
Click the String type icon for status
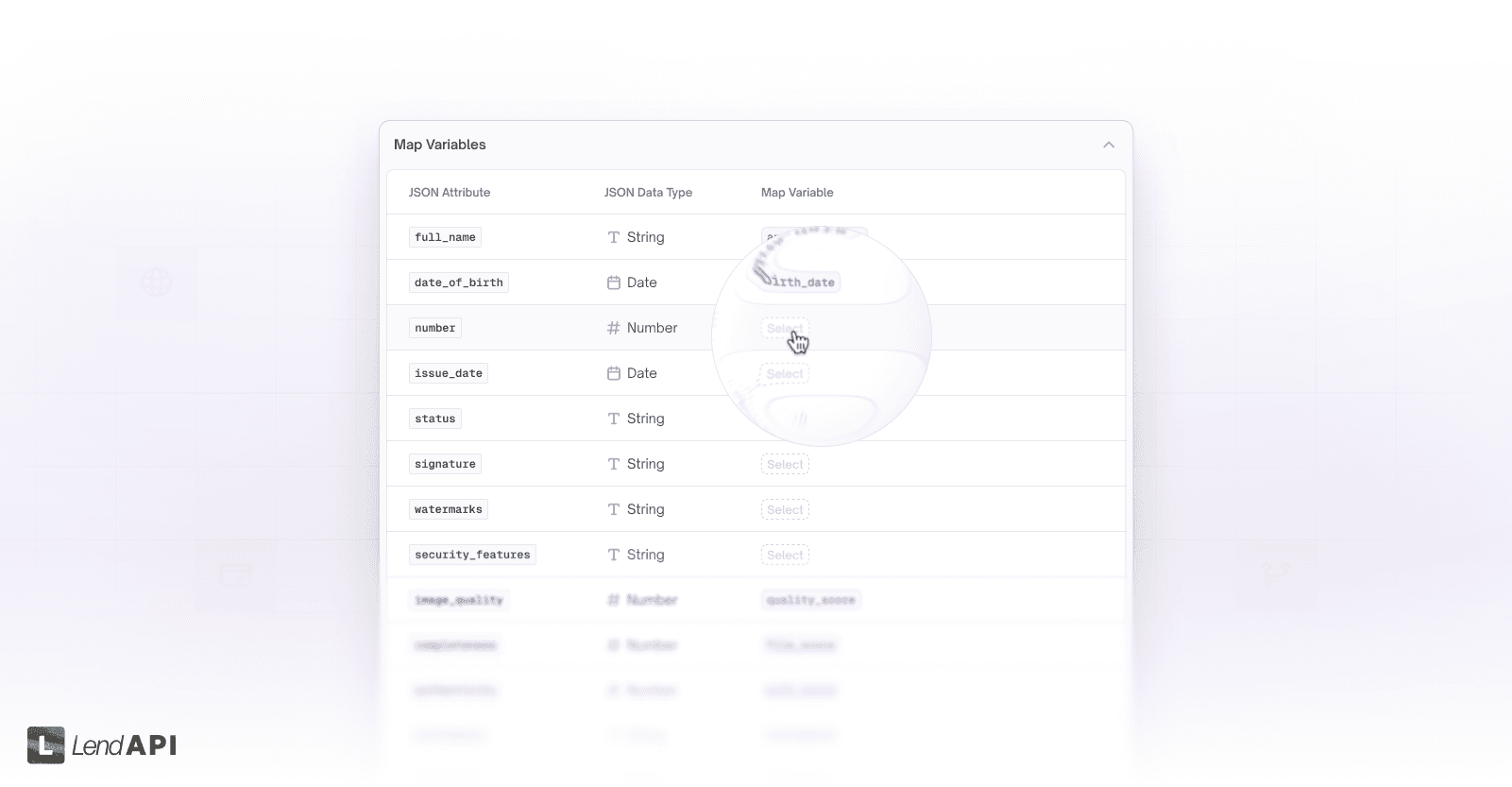coord(614,419)
